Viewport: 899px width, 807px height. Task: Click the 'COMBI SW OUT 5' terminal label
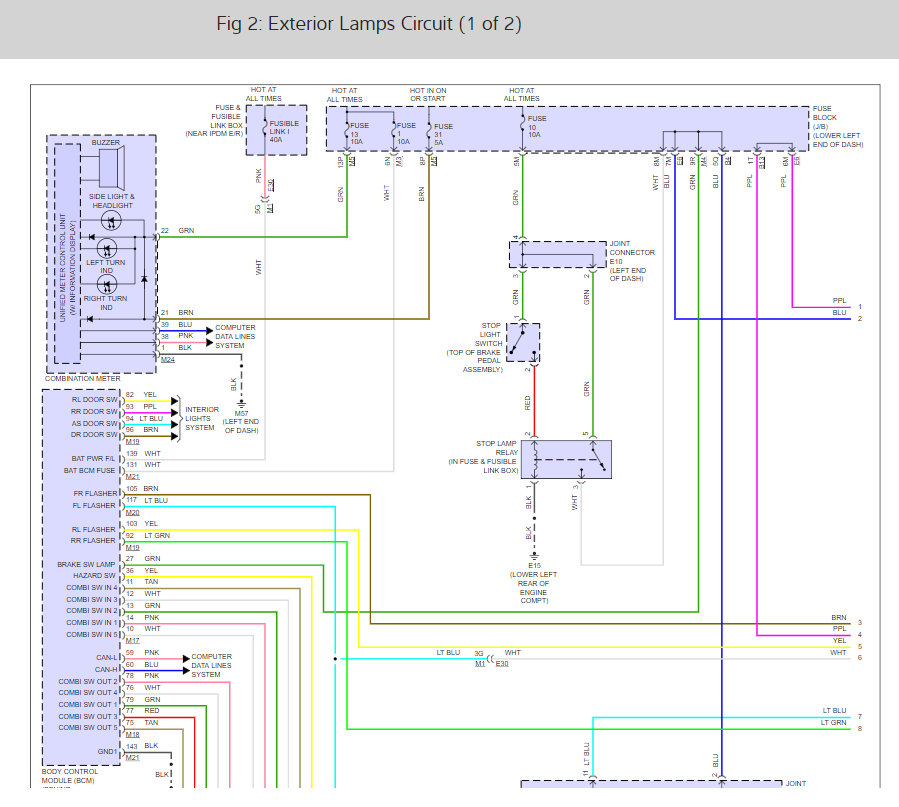(x=88, y=727)
